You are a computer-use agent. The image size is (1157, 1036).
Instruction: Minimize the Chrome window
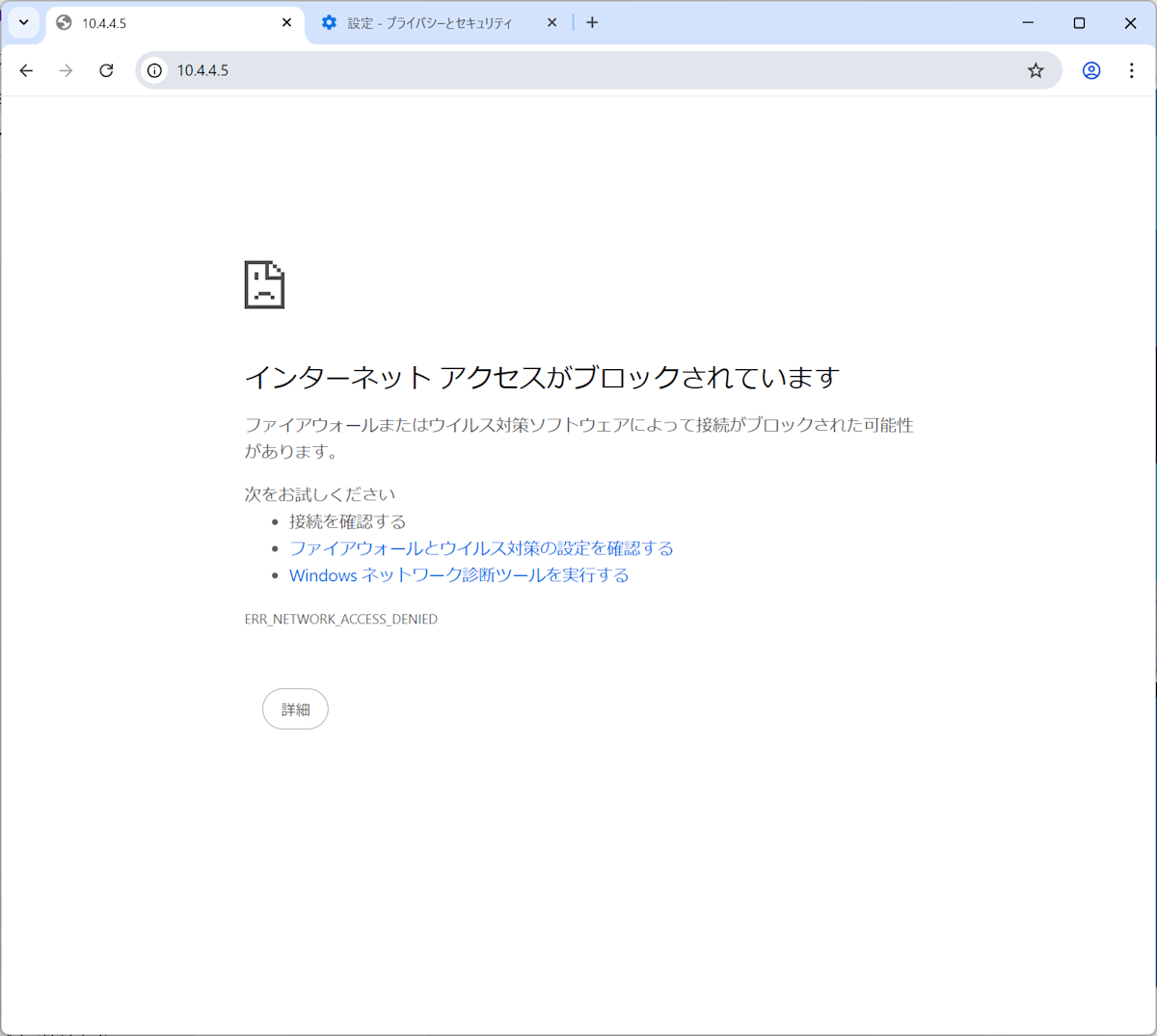(x=1028, y=22)
